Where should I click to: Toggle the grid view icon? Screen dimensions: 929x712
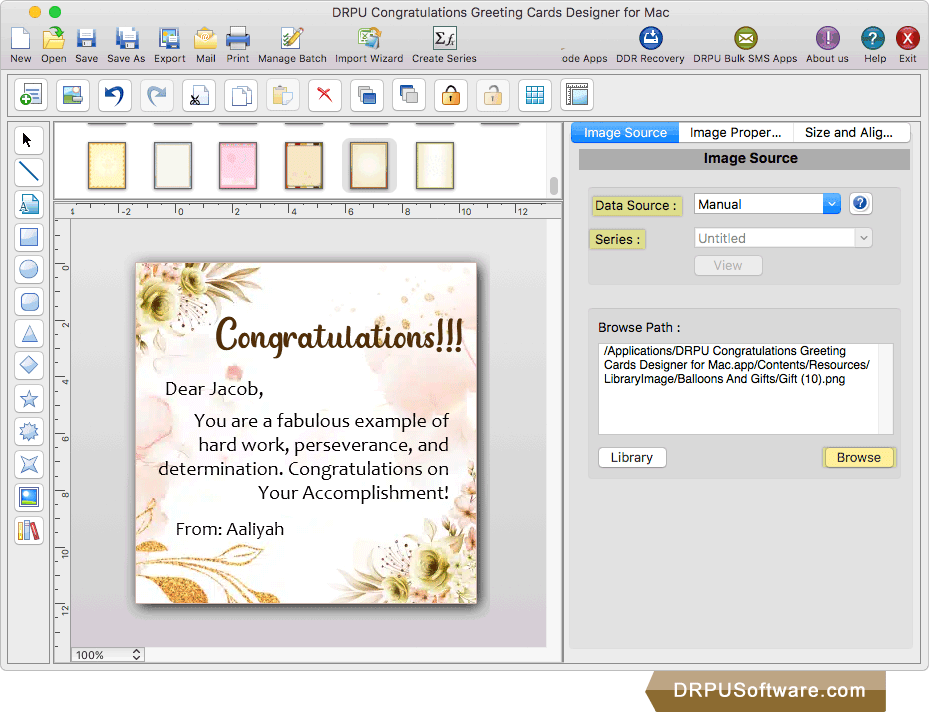point(535,95)
